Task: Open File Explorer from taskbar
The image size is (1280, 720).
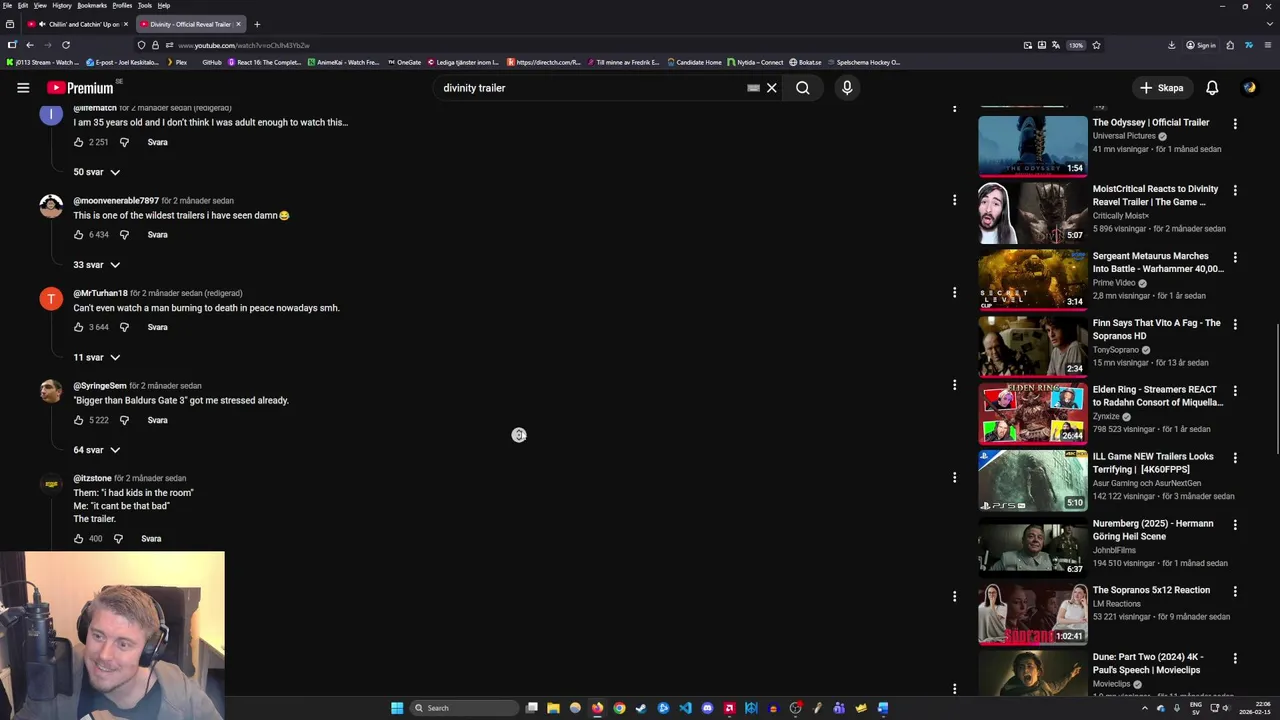Action: (553, 708)
